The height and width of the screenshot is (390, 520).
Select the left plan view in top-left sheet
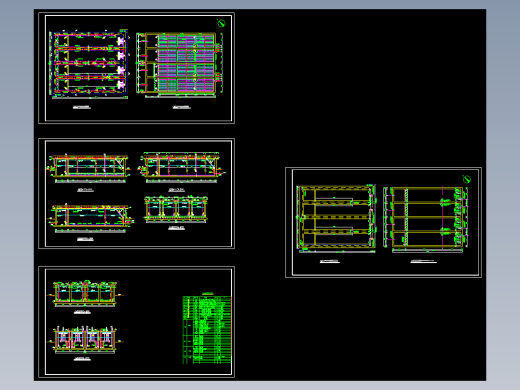click(89, 64)
